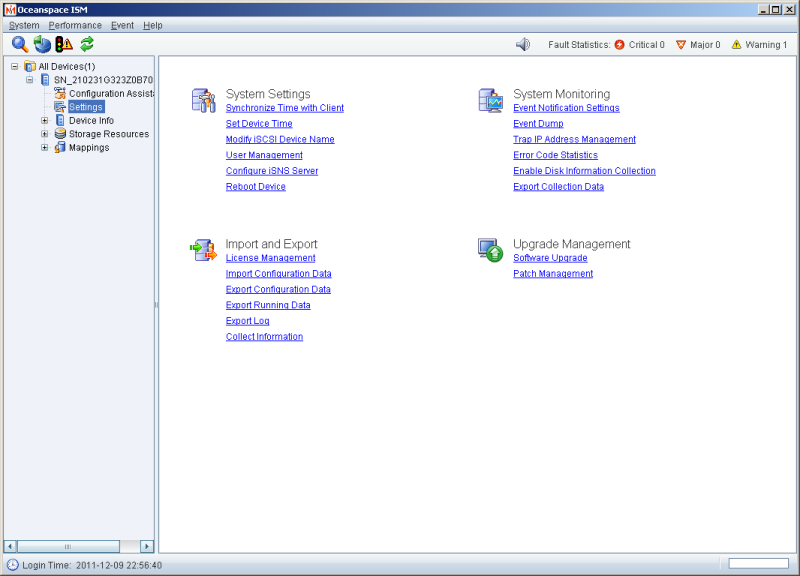This screenshot has height=576, width=800.
Task: Click Modify iSCSI Device Name link
Action: pyautogui.click(x=280, y=139)
